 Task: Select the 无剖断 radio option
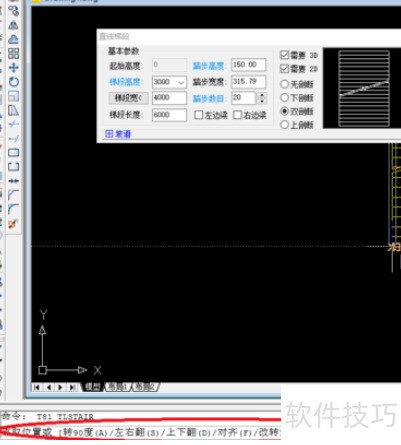[x=284, y=84]
